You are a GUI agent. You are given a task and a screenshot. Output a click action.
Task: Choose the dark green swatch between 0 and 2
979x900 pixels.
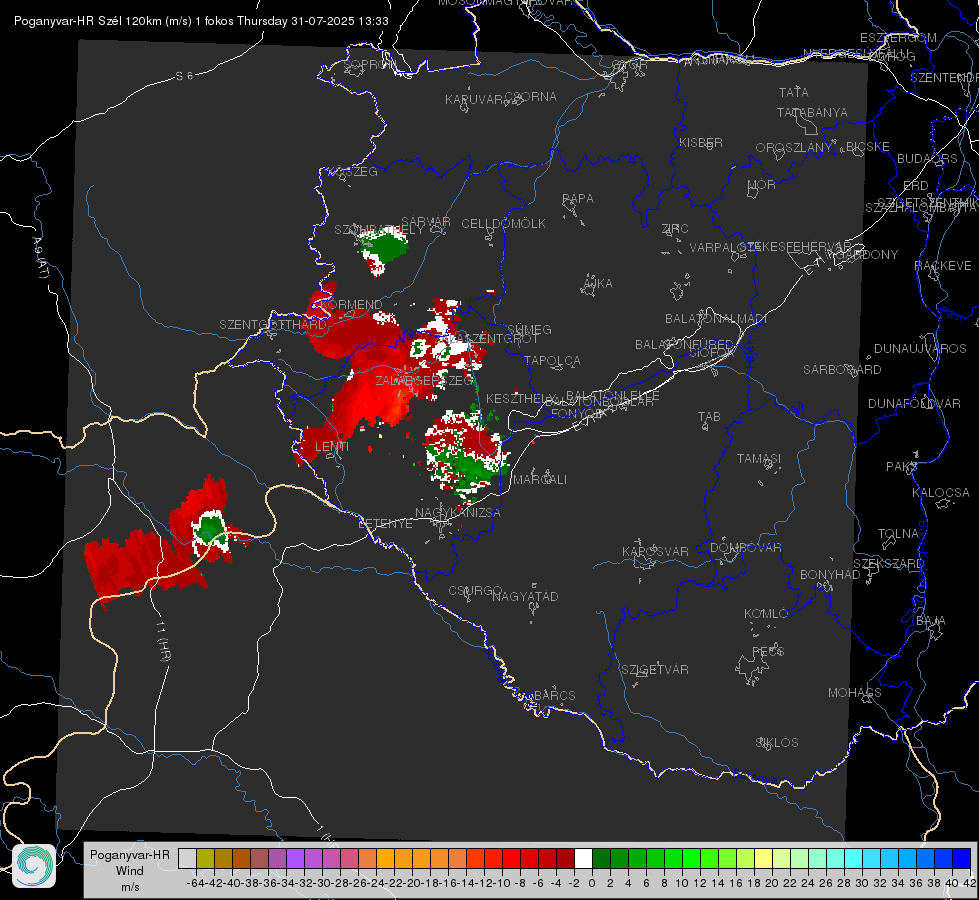tap(601, 858)
